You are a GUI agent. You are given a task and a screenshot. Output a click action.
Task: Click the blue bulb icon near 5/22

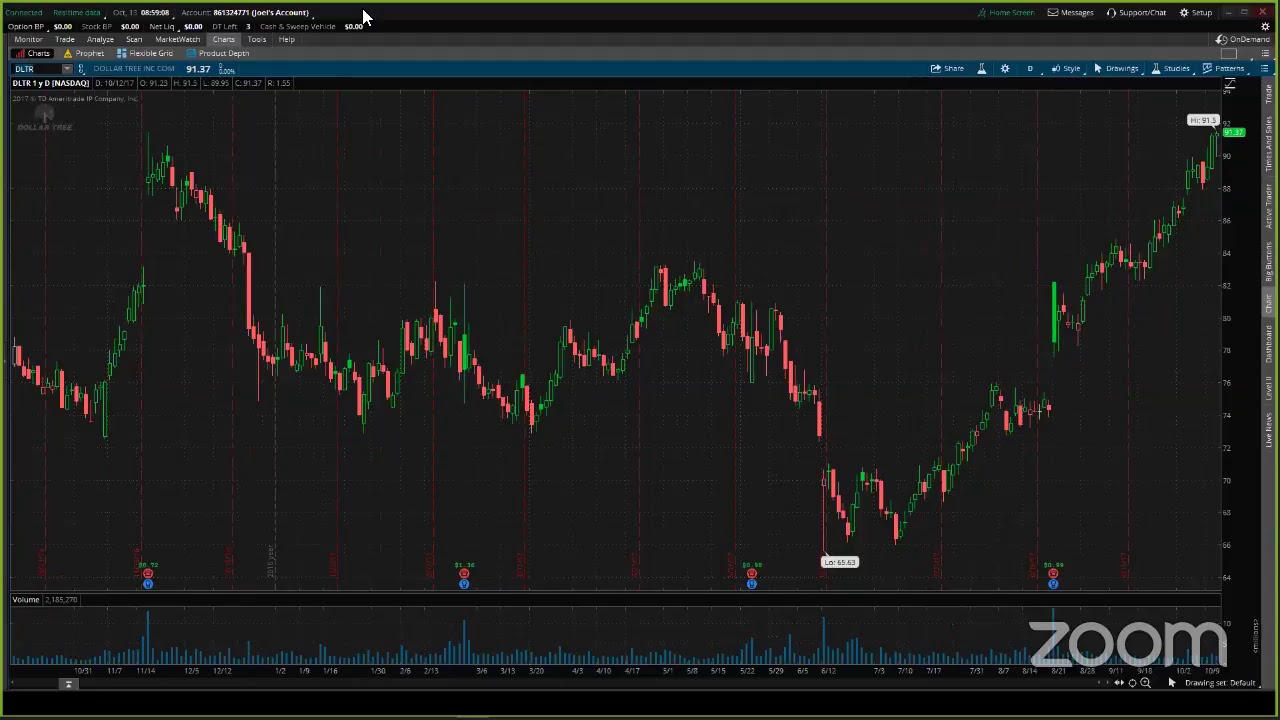tap(752, 584)
